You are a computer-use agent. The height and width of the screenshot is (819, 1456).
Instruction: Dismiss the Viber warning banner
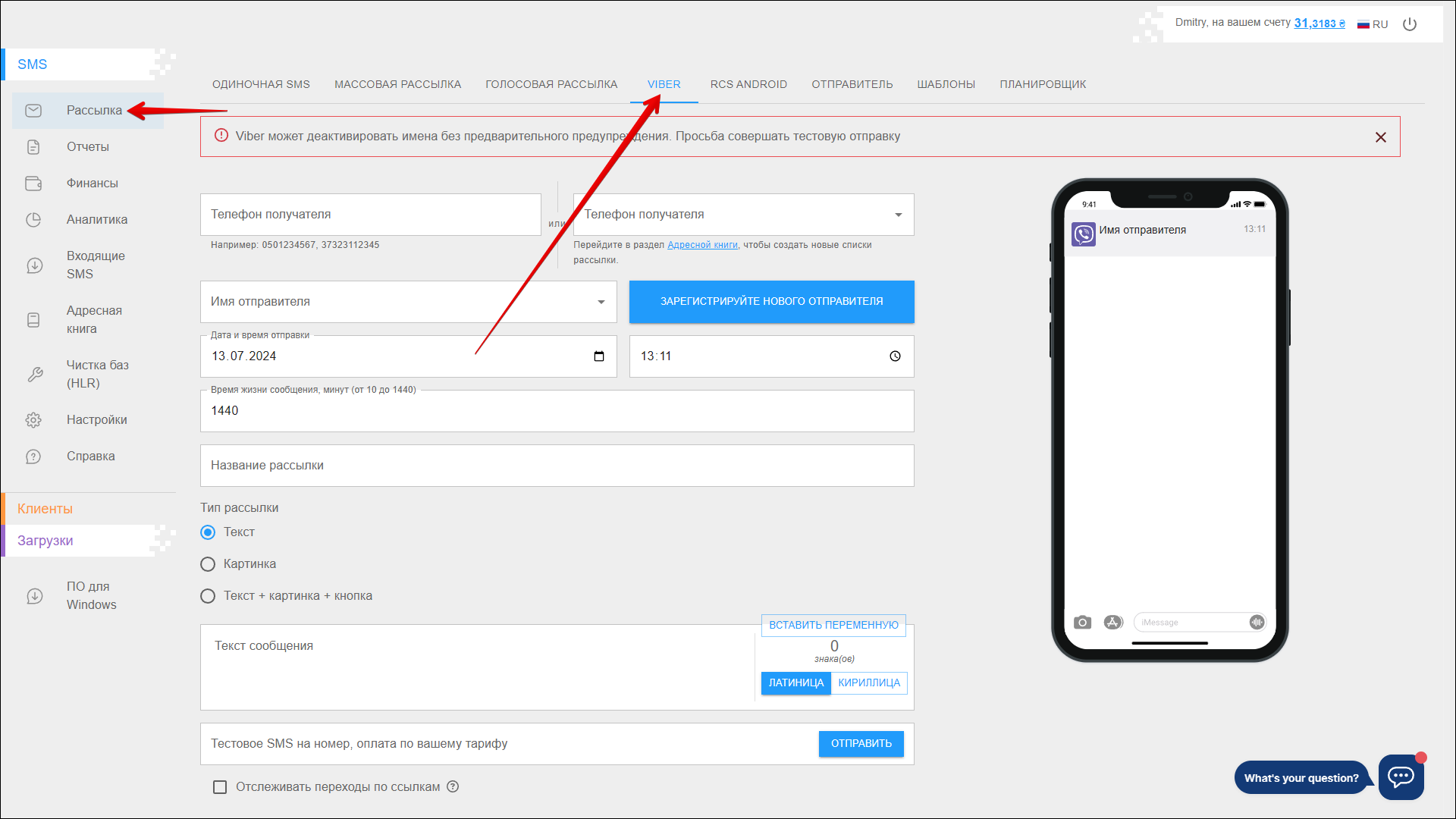[1380, 137]
